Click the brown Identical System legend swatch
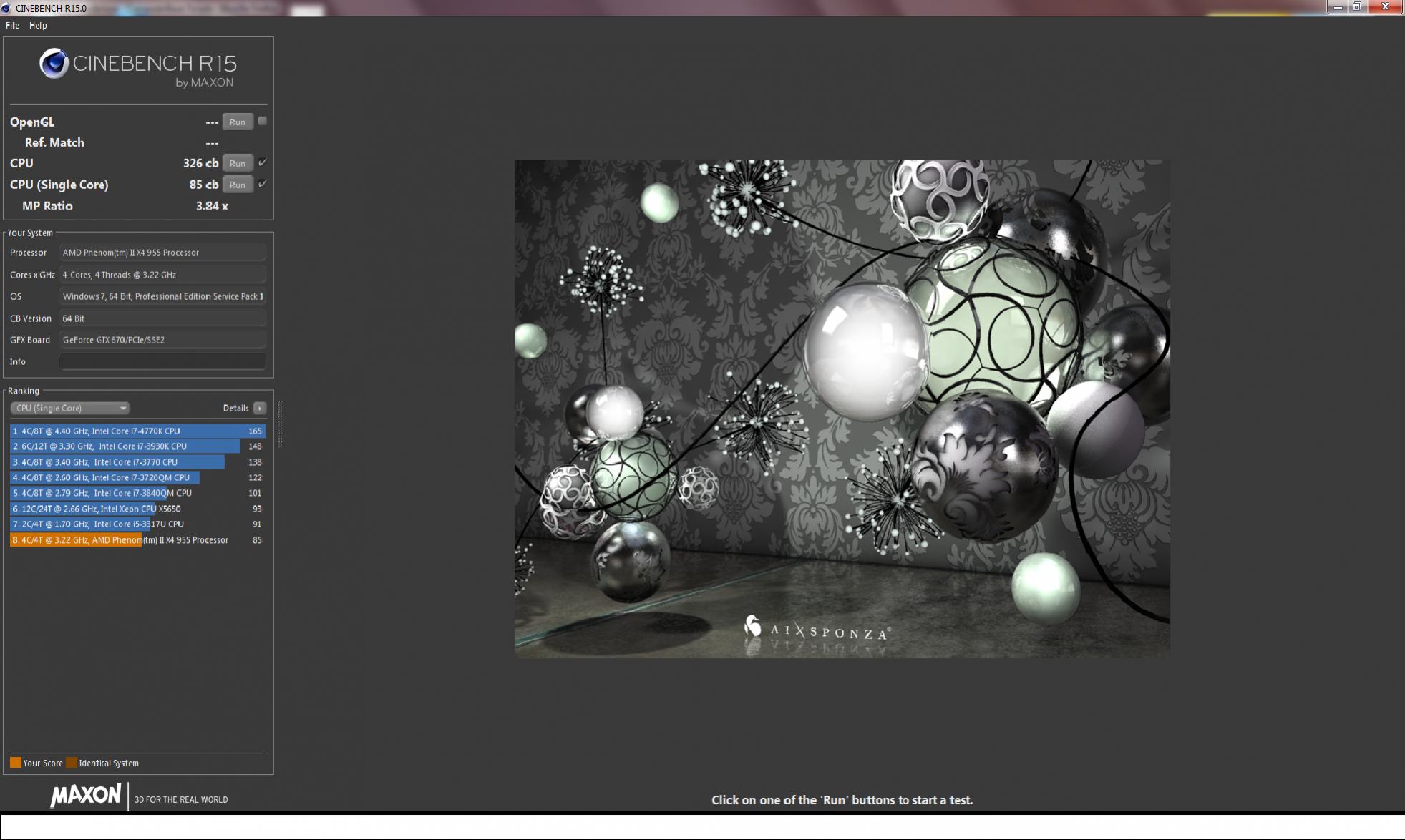 (71, 763)
